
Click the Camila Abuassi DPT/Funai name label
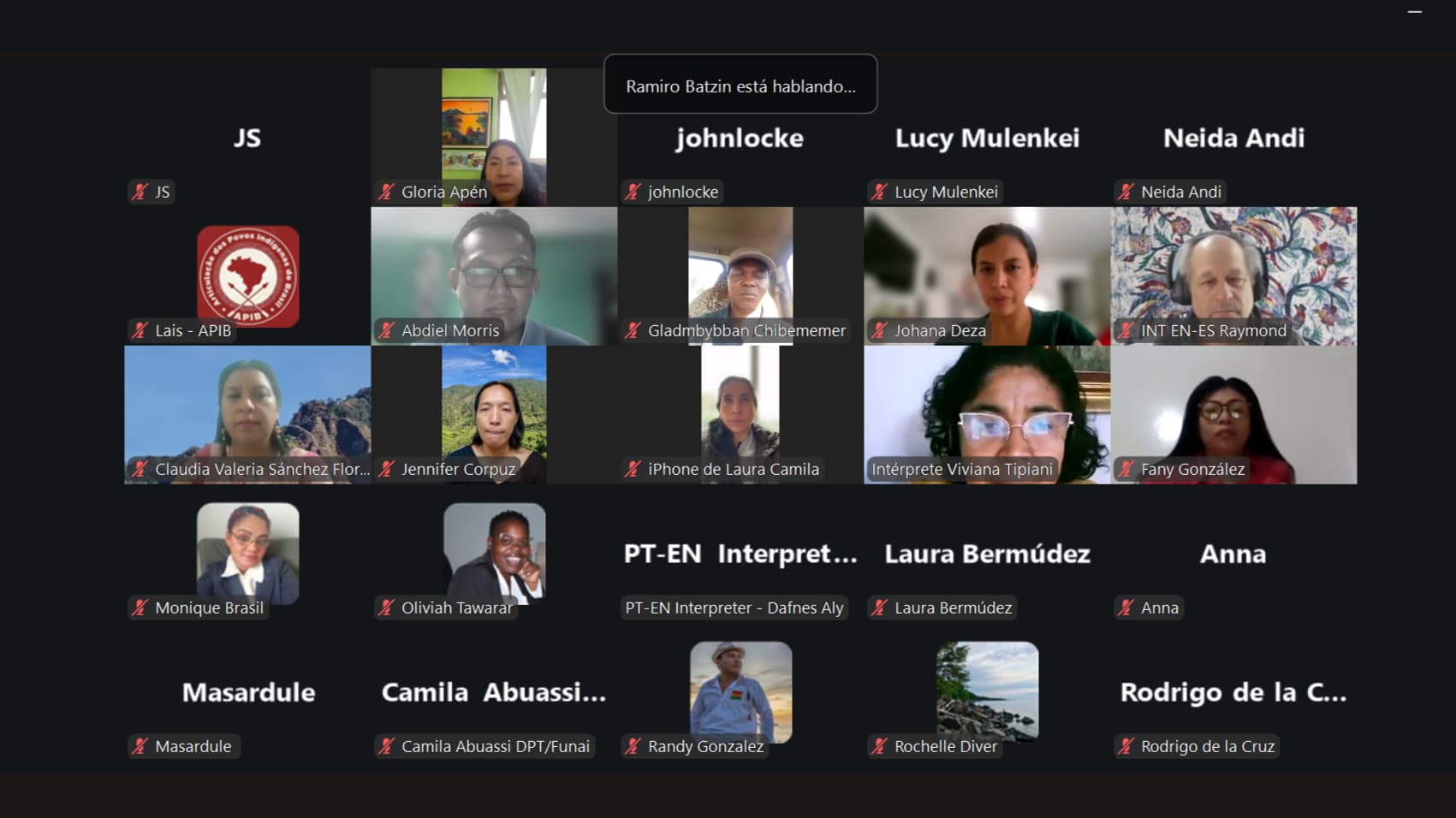(x=496, y=746)
